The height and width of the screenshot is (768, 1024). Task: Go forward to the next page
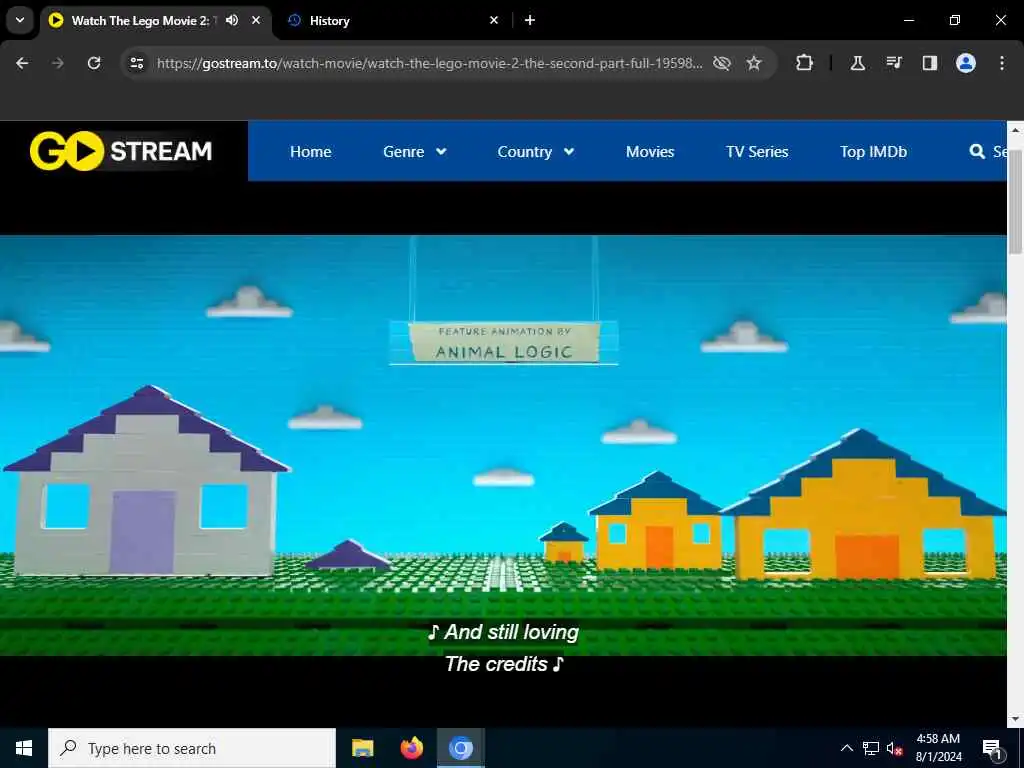58,63
